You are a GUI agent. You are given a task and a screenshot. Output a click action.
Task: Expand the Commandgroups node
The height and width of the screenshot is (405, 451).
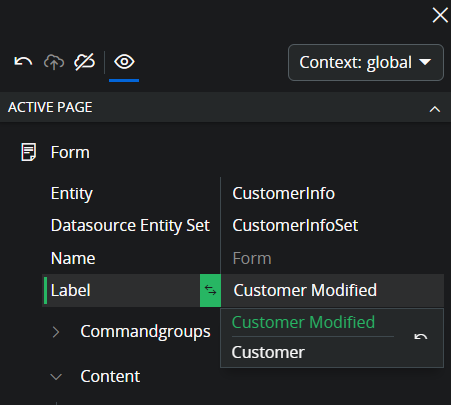56,332
